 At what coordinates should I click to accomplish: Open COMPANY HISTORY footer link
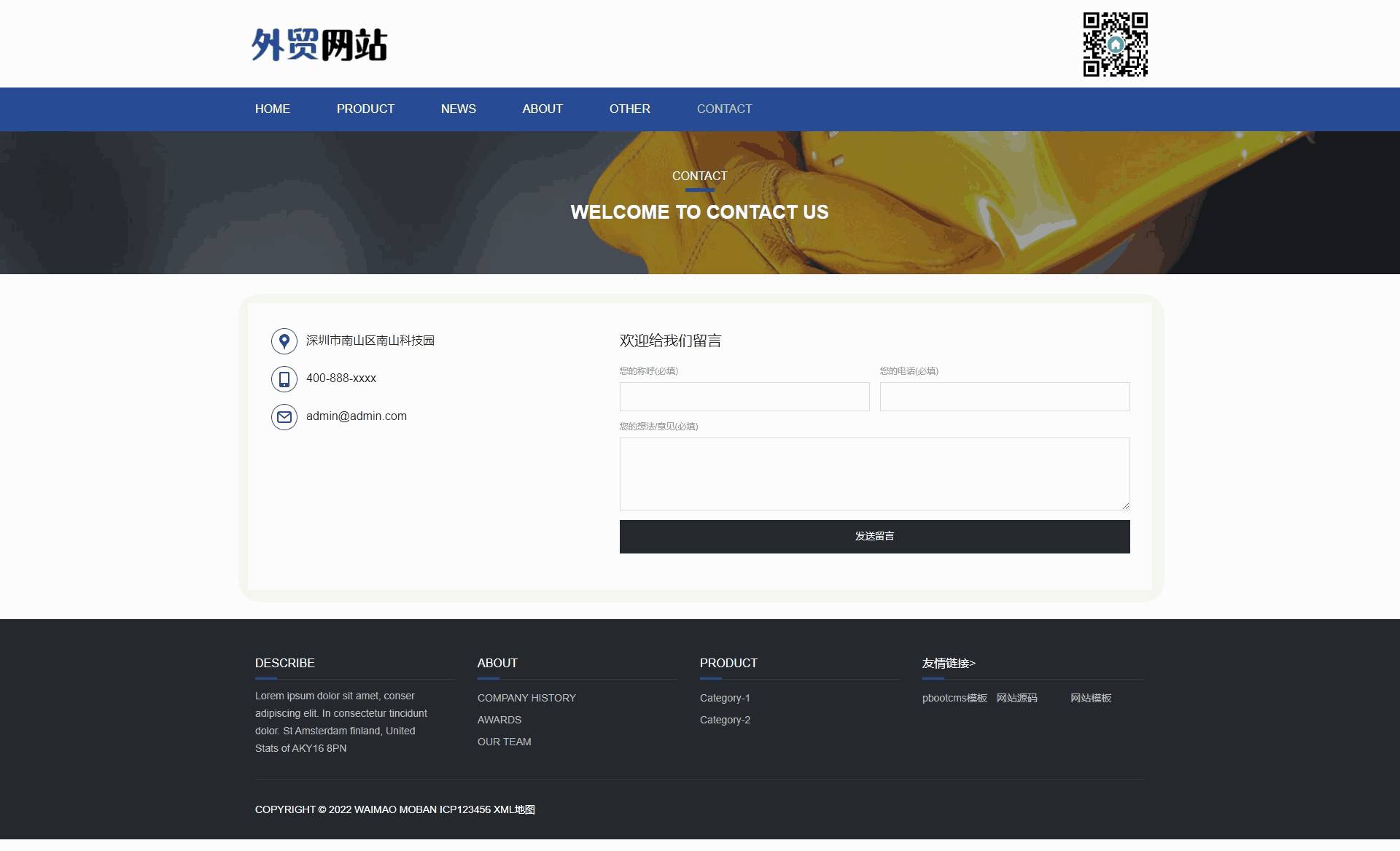(526, 698)
